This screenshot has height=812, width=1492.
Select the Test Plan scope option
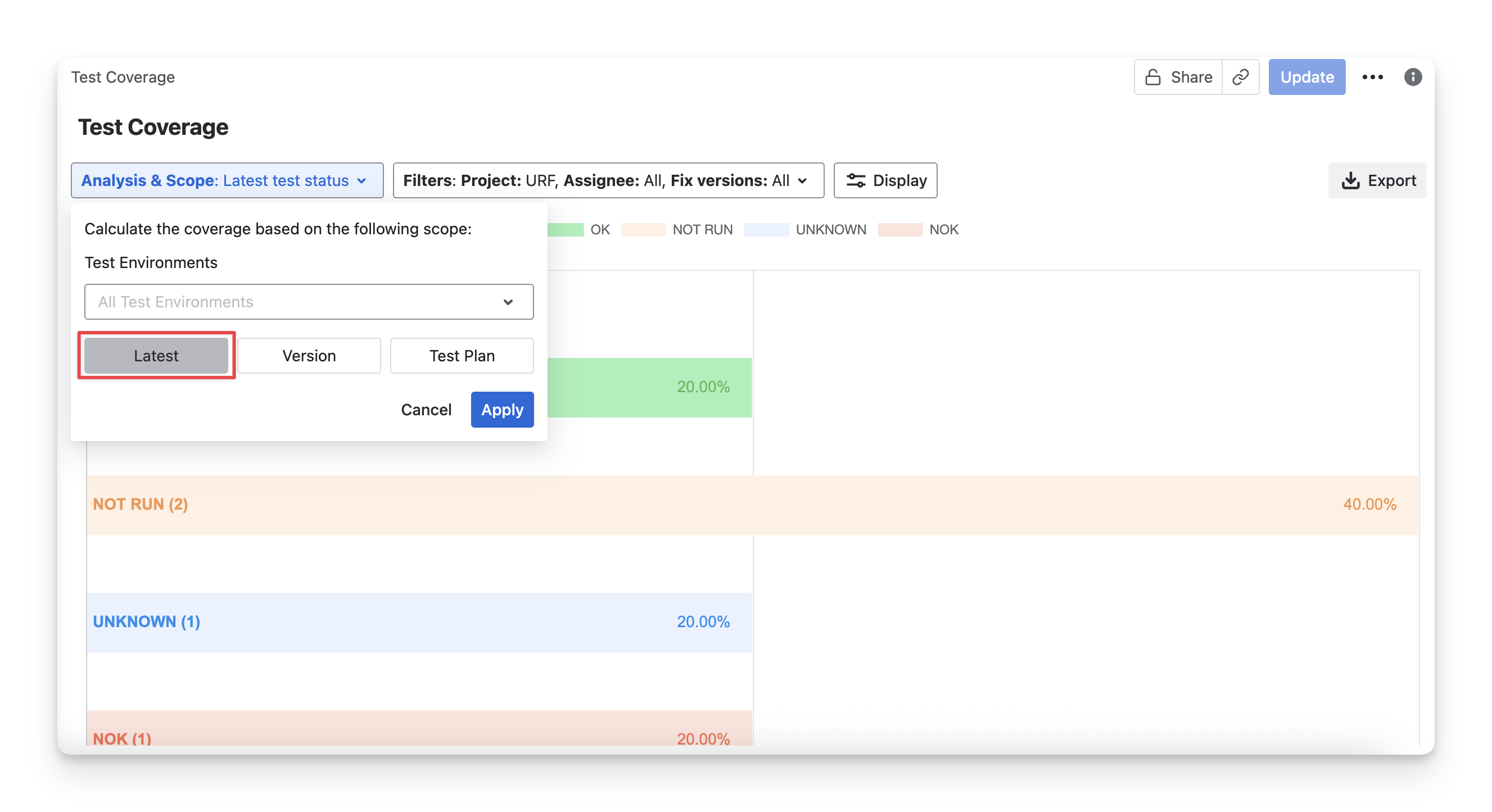pos(462,355)
